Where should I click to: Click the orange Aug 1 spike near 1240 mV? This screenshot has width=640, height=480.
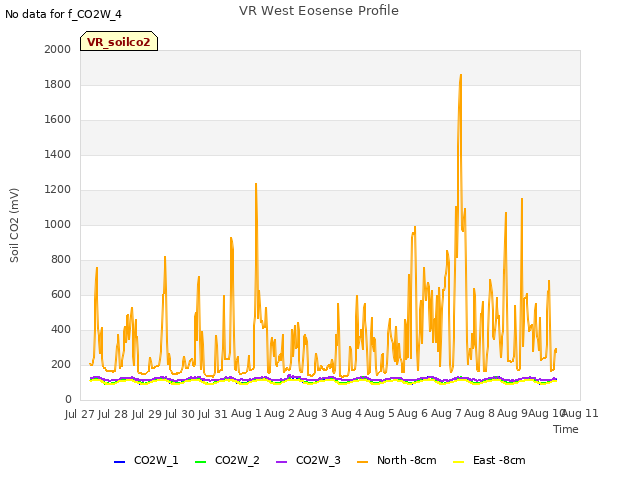(x=256, y=184)
